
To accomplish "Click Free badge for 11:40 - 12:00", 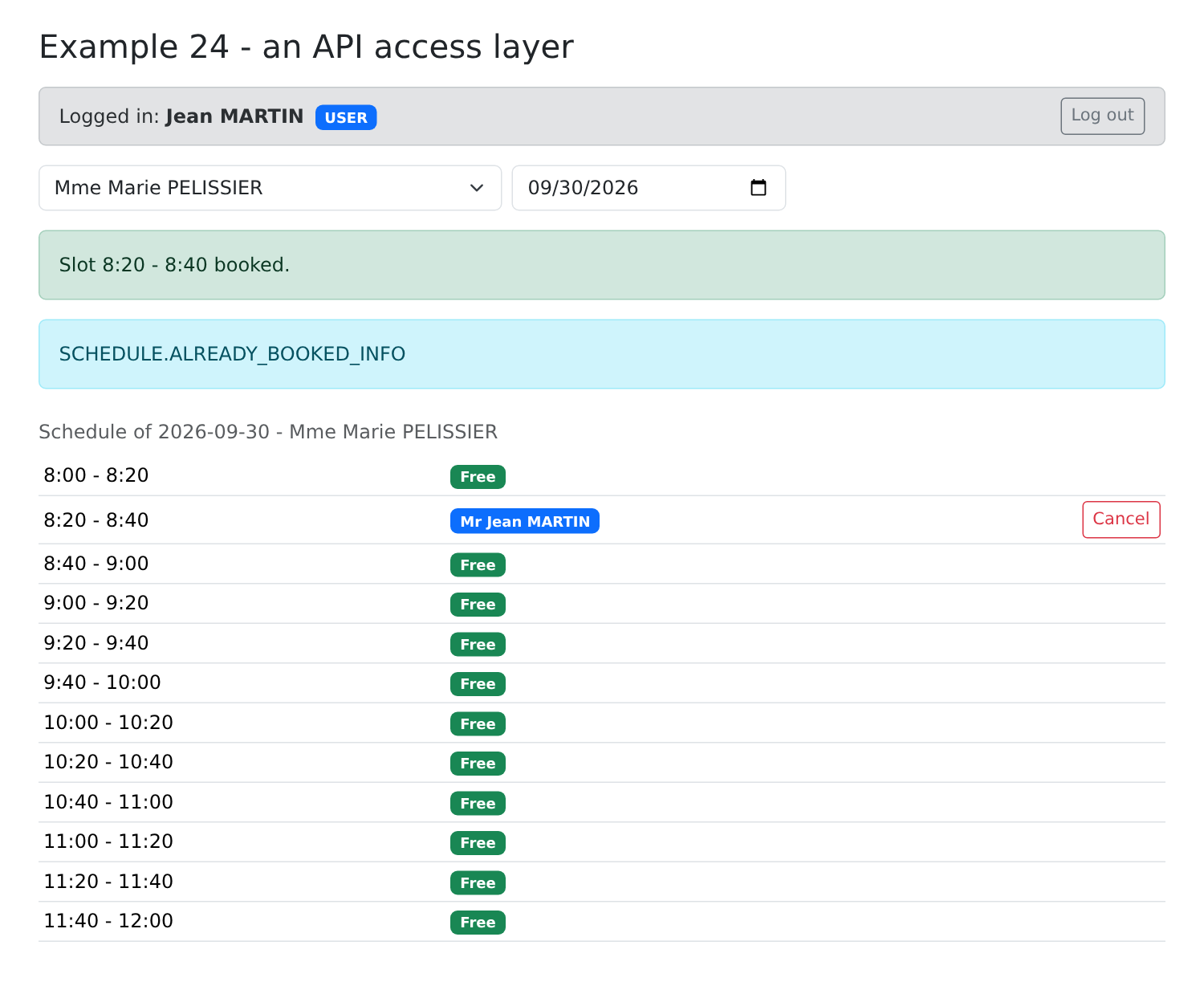I will coord(478,923).
